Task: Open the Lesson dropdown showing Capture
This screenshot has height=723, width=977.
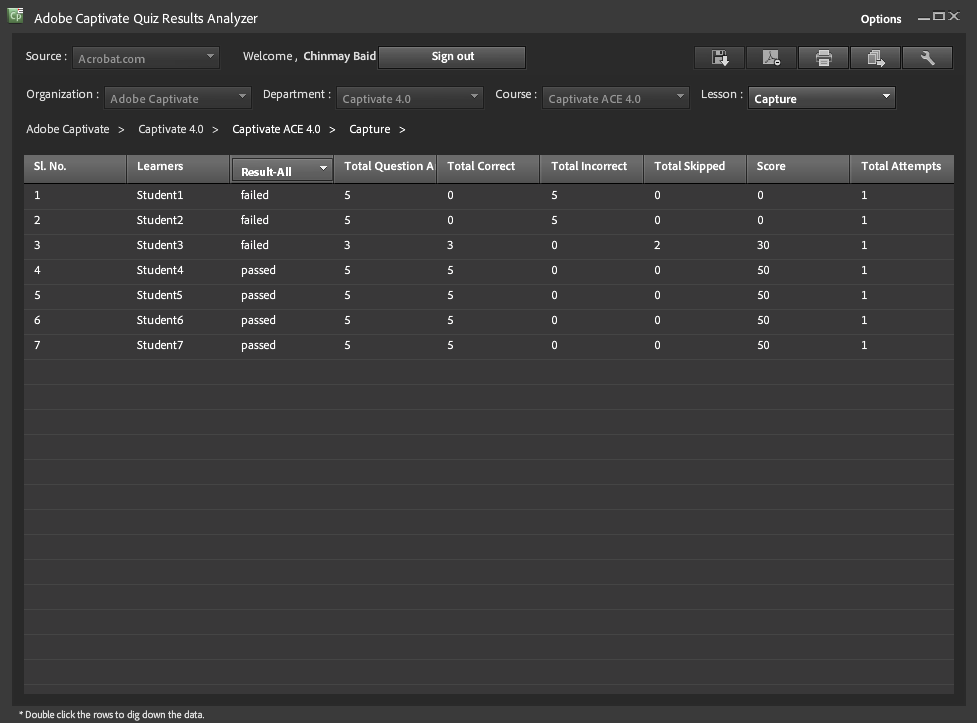Action: 821,98
